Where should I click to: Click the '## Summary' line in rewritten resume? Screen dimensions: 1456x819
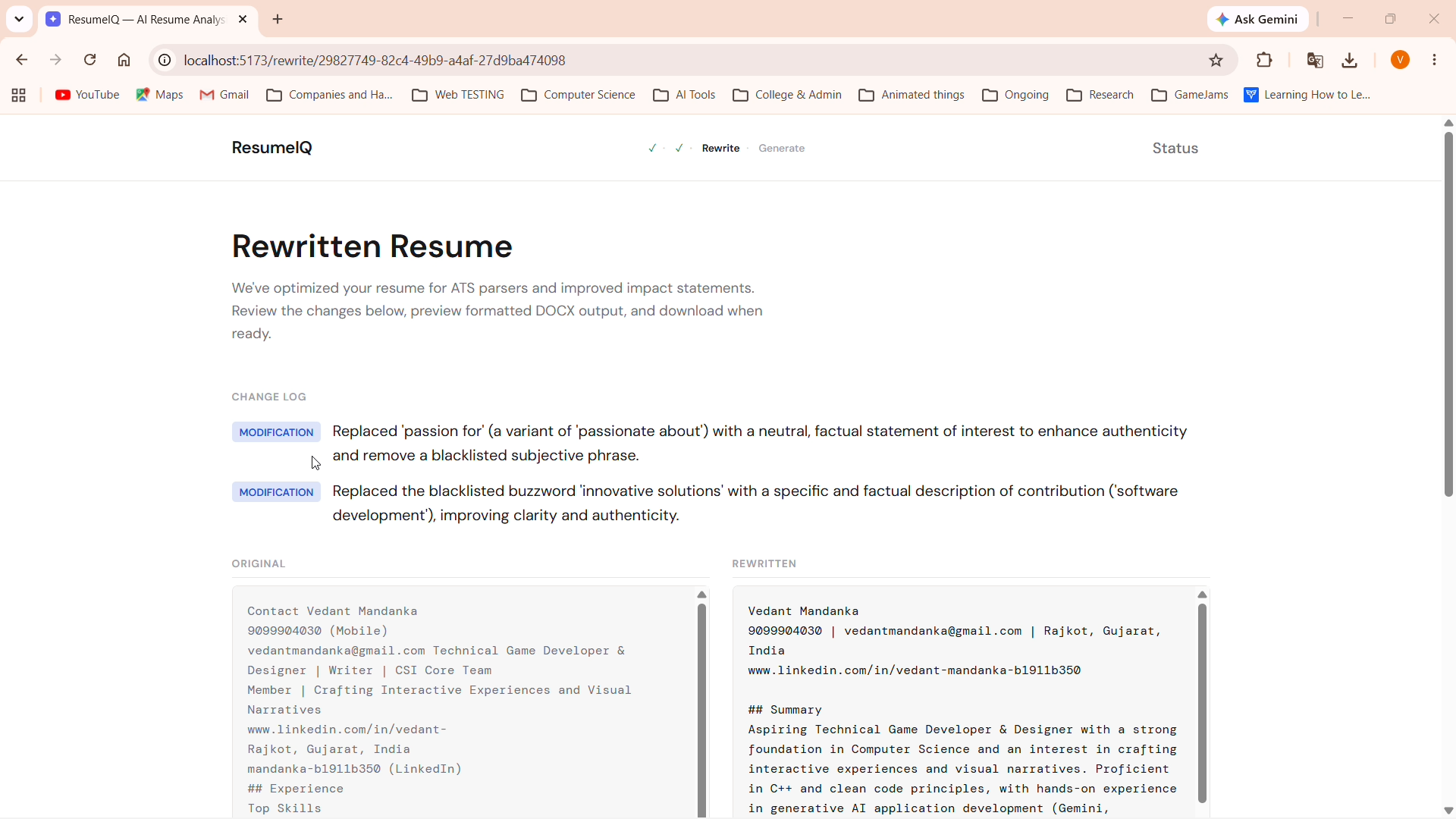pyautogui.click(x=785, y=711)
